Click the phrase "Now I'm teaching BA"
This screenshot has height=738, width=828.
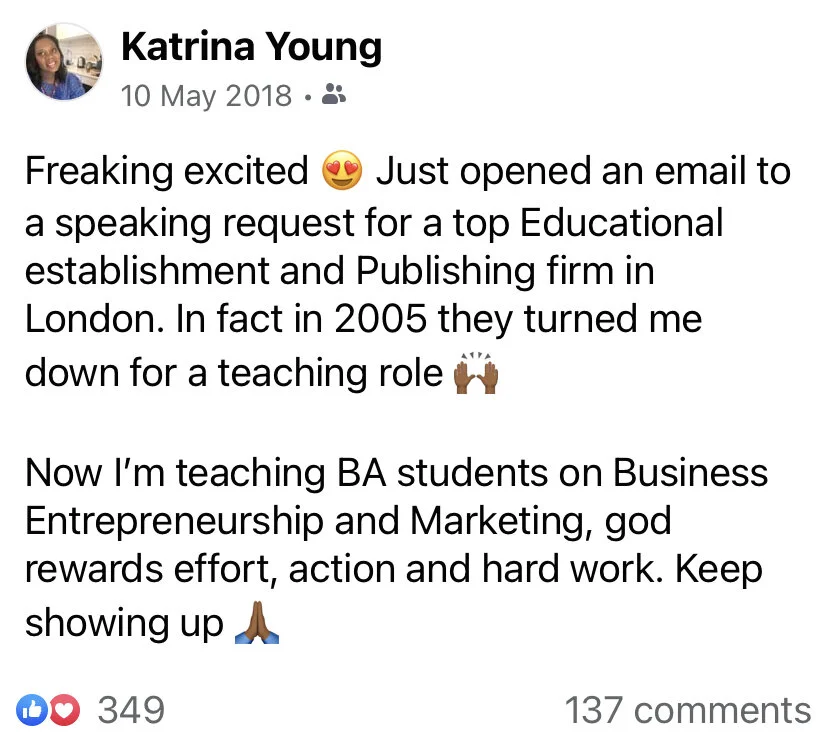pos(205,472)
